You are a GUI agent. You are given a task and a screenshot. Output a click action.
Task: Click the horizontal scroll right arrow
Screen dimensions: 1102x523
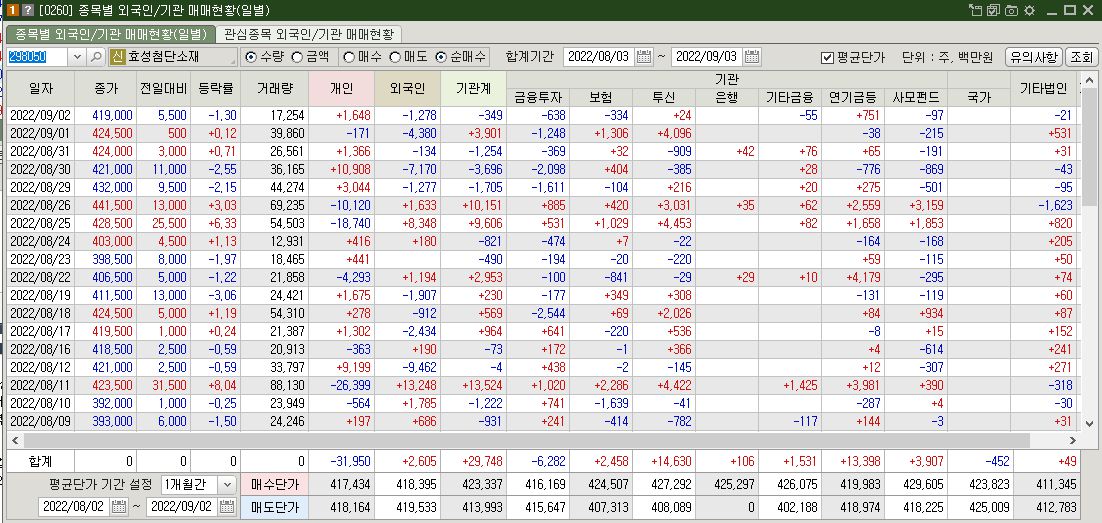[1072, 440]
